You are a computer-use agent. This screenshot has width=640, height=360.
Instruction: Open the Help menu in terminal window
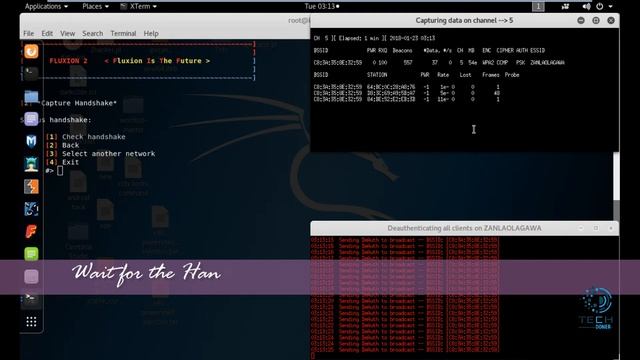[151, 33]
